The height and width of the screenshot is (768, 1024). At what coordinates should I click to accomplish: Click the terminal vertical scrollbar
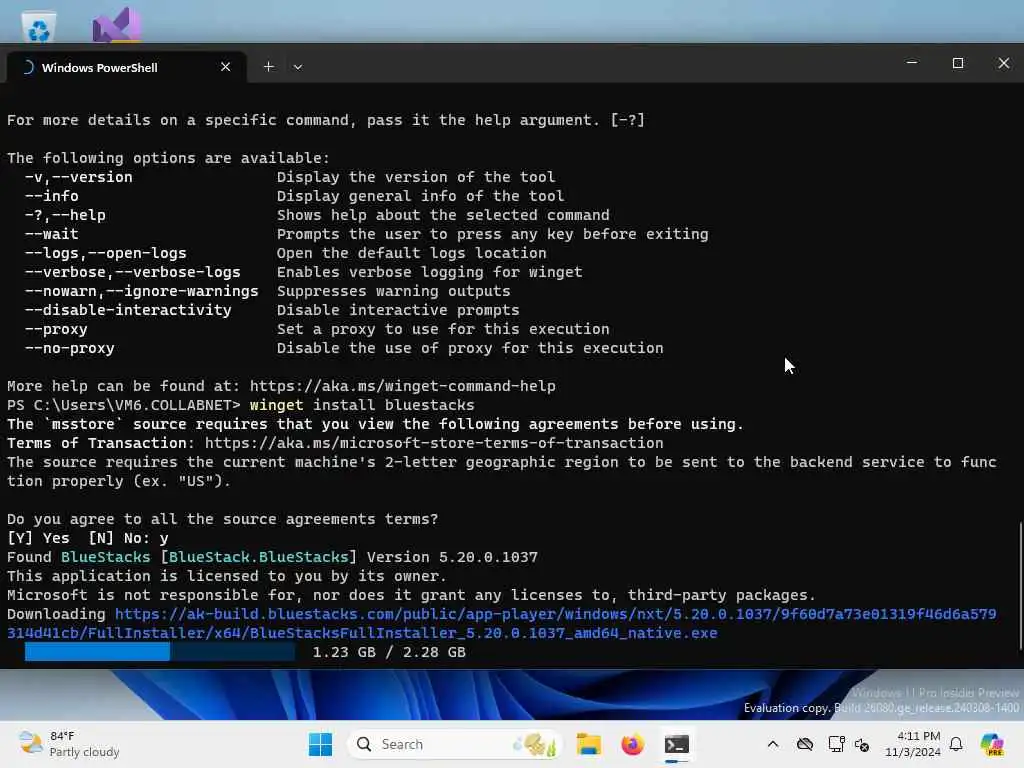coord(1019,585)
